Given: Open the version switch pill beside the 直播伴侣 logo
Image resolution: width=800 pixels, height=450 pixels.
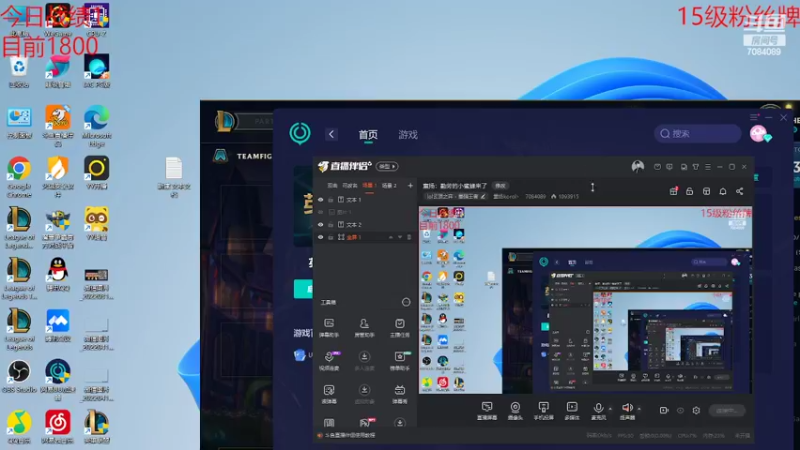Looking at the screenshot, I should coord(387,166).
